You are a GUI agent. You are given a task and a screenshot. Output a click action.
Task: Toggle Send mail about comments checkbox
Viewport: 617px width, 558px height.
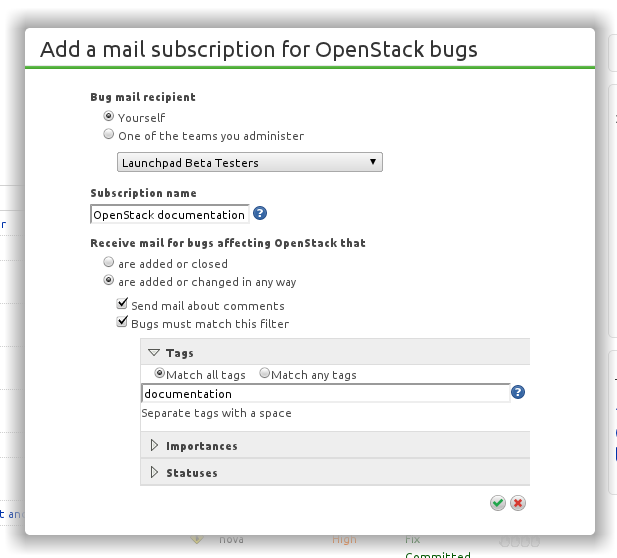click(122, 303)
